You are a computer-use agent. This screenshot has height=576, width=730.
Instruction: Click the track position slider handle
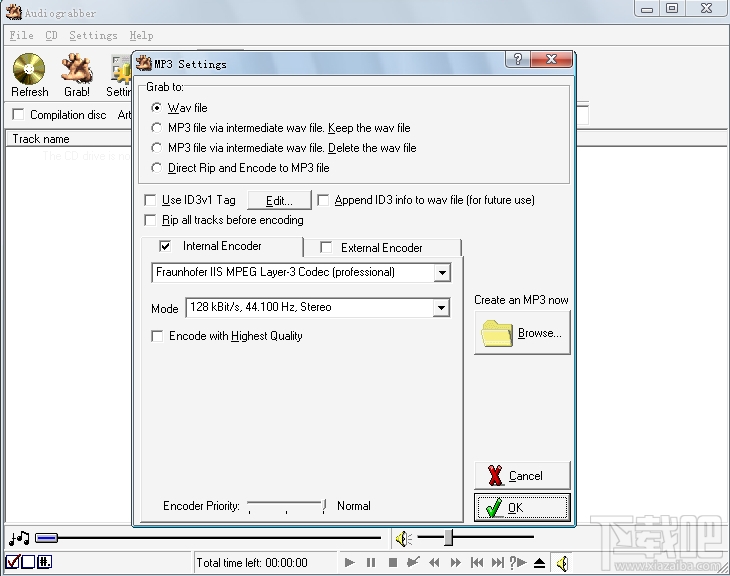point(46,538)
